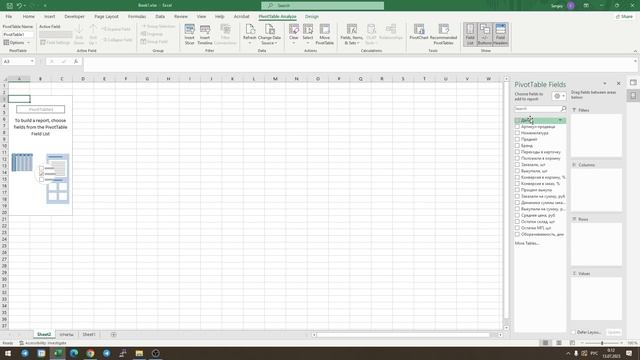The width and height of the screenshot is (640, 360).
Task: Open Recommended PivotTables
Action: pyautogui.click(x=443, y=34)
